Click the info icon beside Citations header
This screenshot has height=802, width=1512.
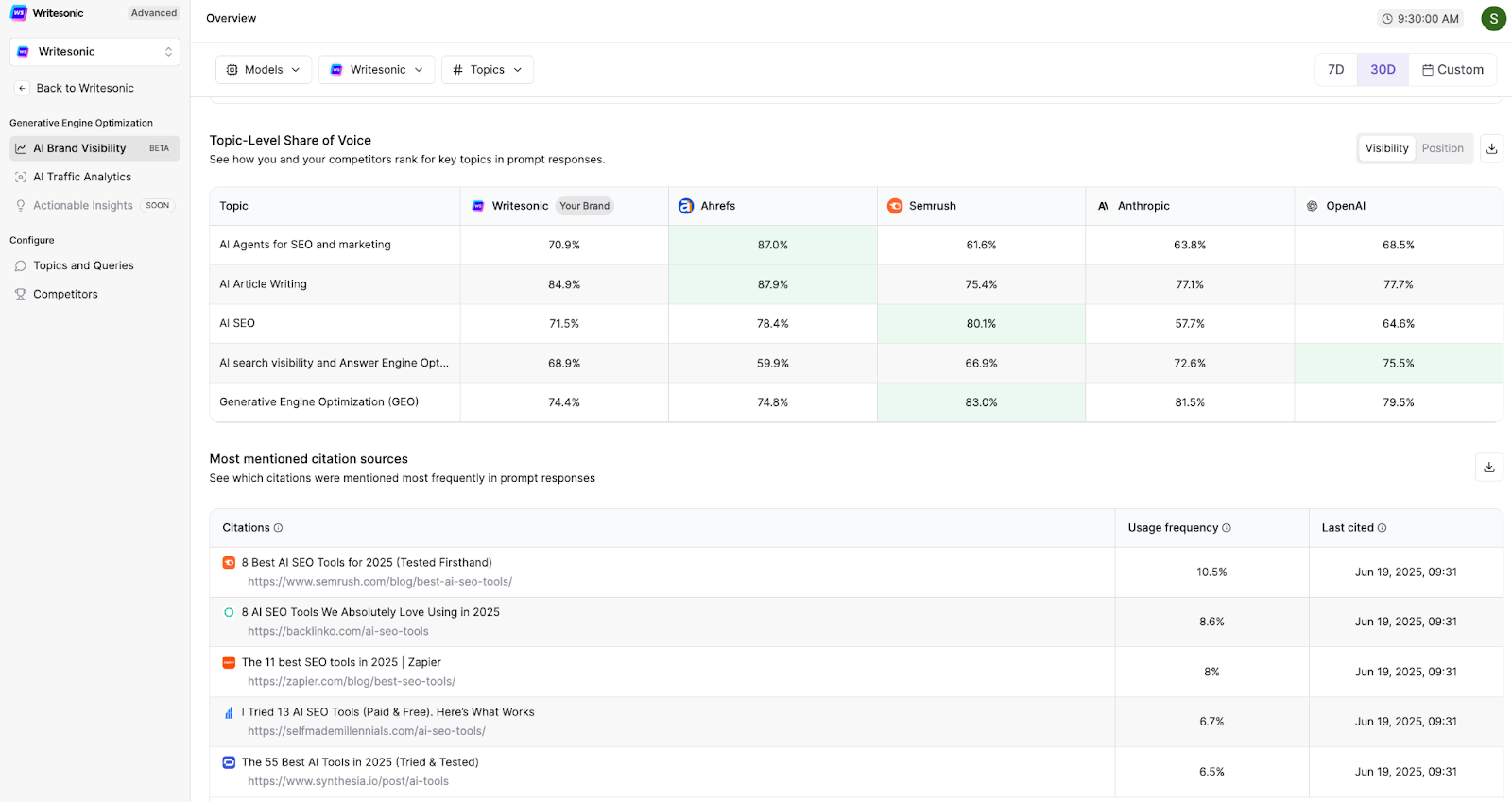pyautogui.click(x=278, y=528)
